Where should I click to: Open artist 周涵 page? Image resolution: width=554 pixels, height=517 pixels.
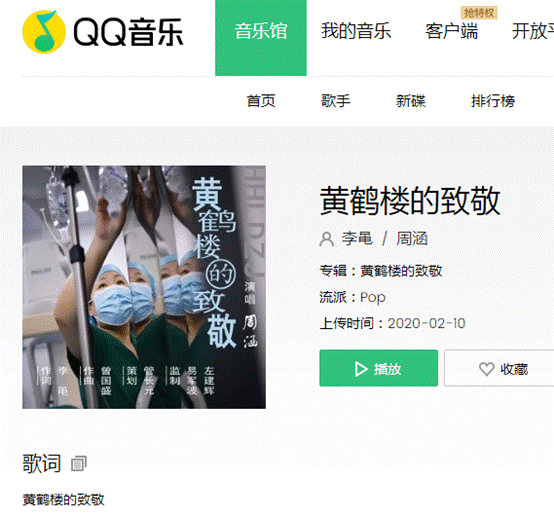[412, 239]
